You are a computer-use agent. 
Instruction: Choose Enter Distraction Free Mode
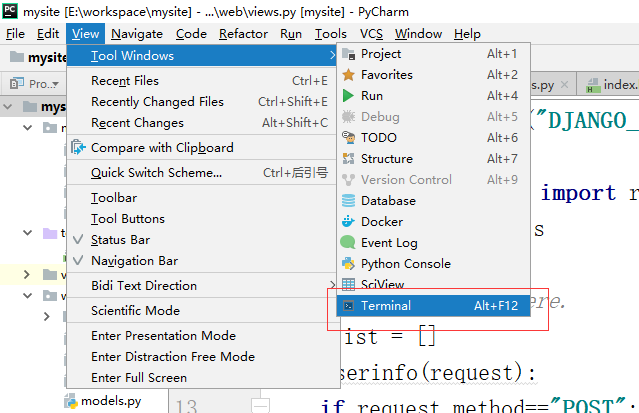(203, 357)
